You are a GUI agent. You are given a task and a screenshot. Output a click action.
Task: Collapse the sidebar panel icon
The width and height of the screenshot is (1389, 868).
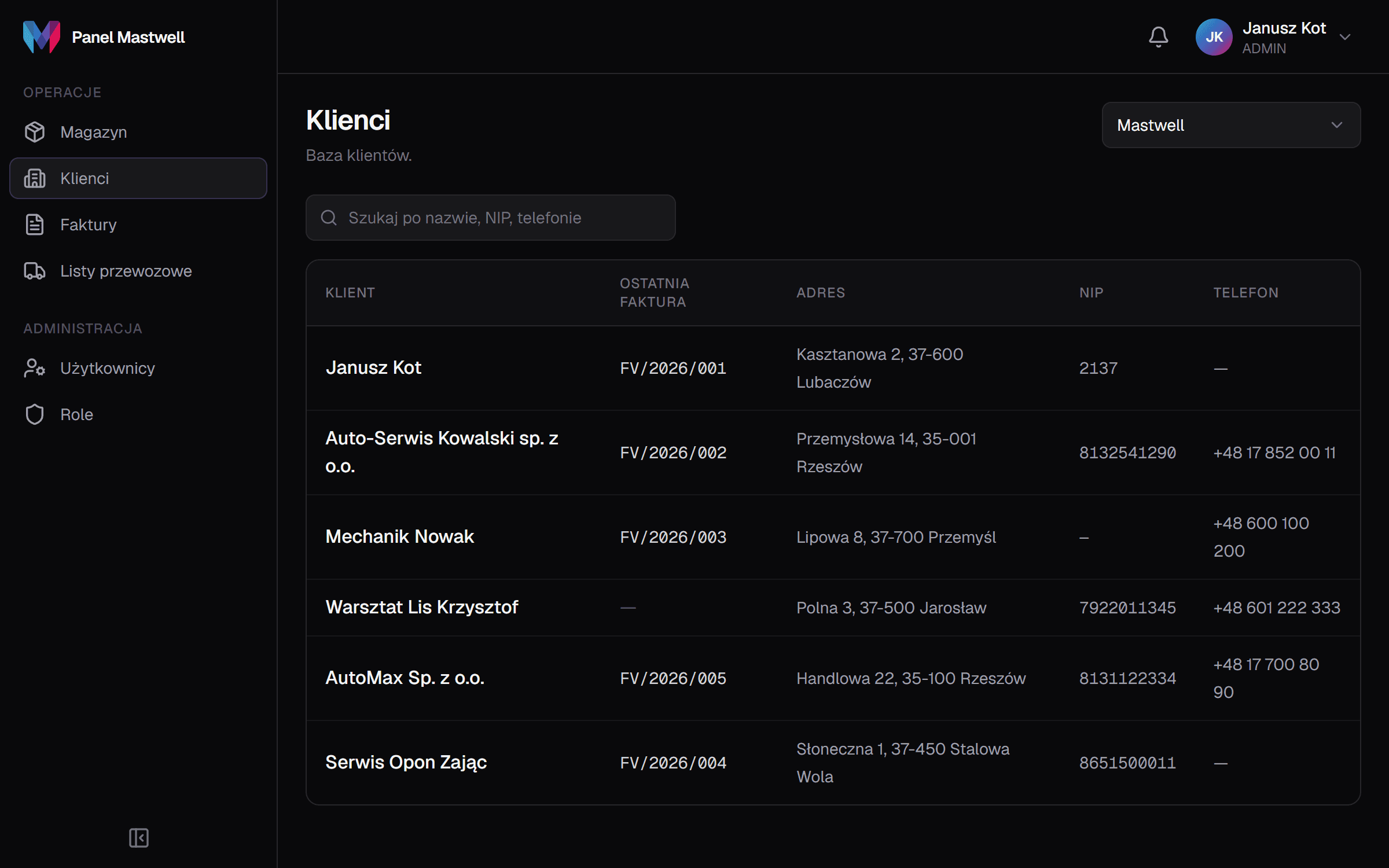[x=139, y=838]
